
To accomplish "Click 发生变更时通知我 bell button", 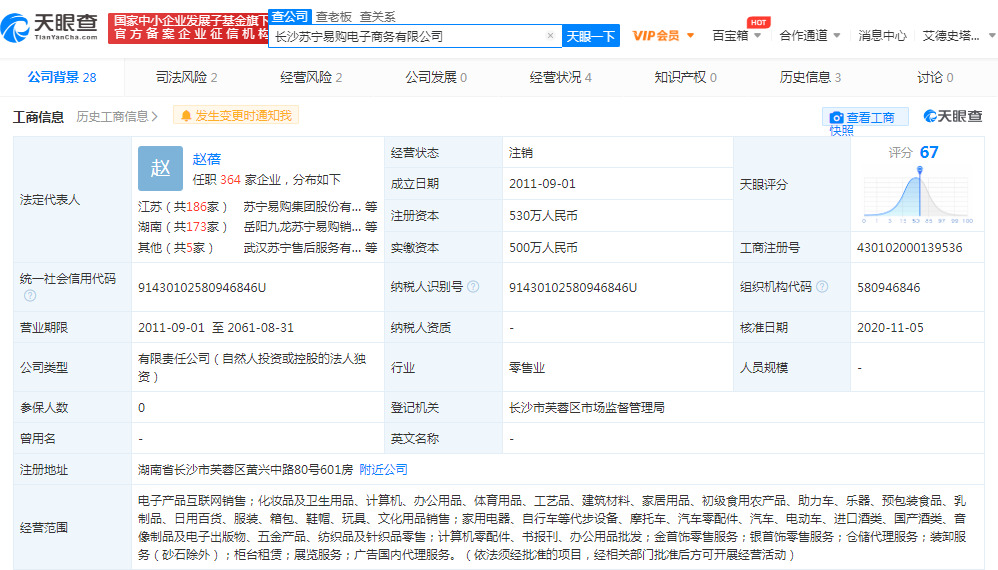I will (x=235, y=116).
